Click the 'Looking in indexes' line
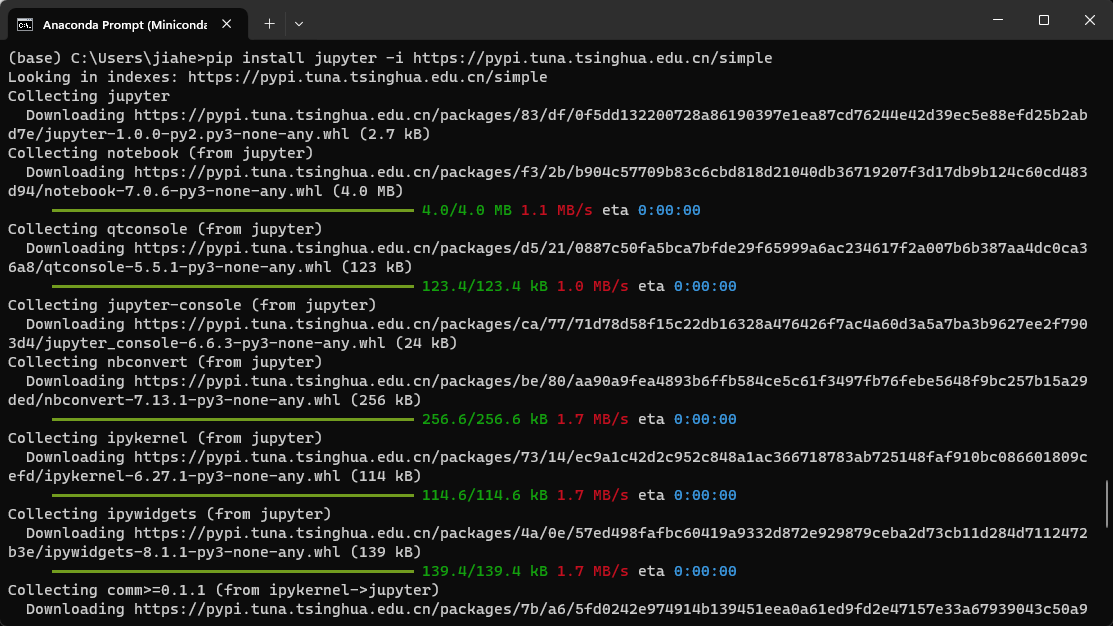This screenshot has height=626, width=1113. pyautogui.click(x=278, y=77)
